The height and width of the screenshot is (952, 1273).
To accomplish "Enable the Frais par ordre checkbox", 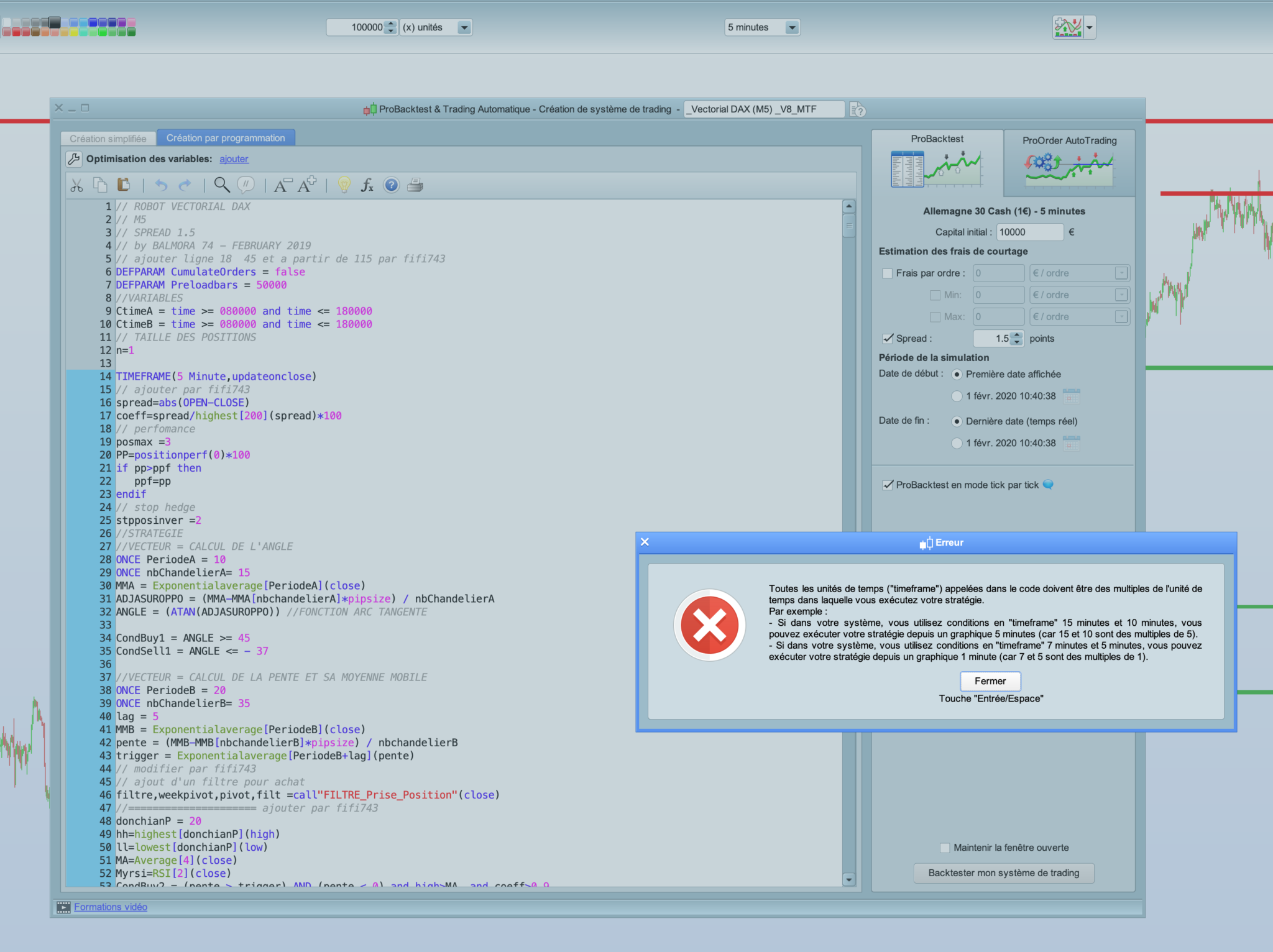I will 888,273.
